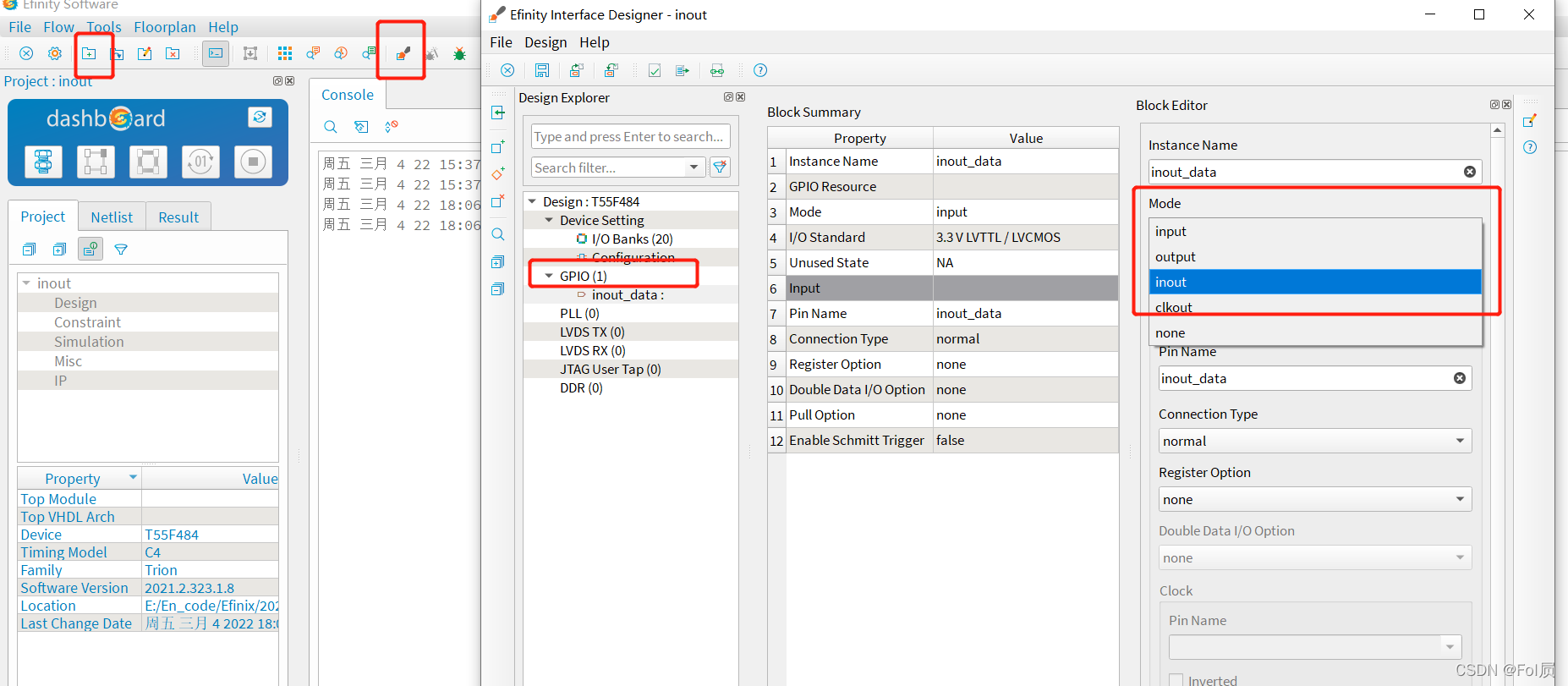This screenshot has width=1568, height=686.
Task: Click the clear filter funnel icon in Design Explorer
Action: (720, 167)
